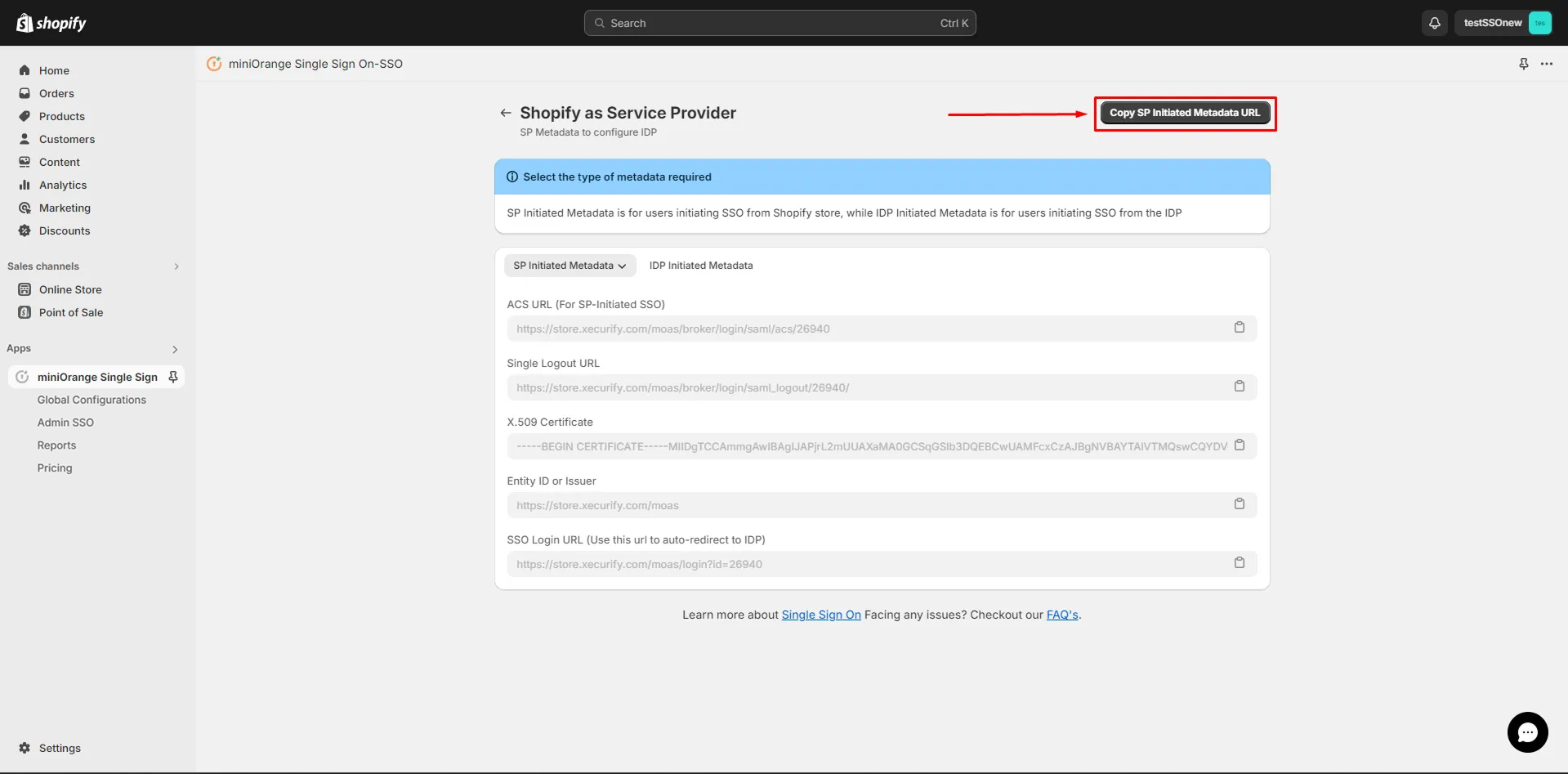
Task: Open the three-dot overflow menu
Action: pos(1547,63)
